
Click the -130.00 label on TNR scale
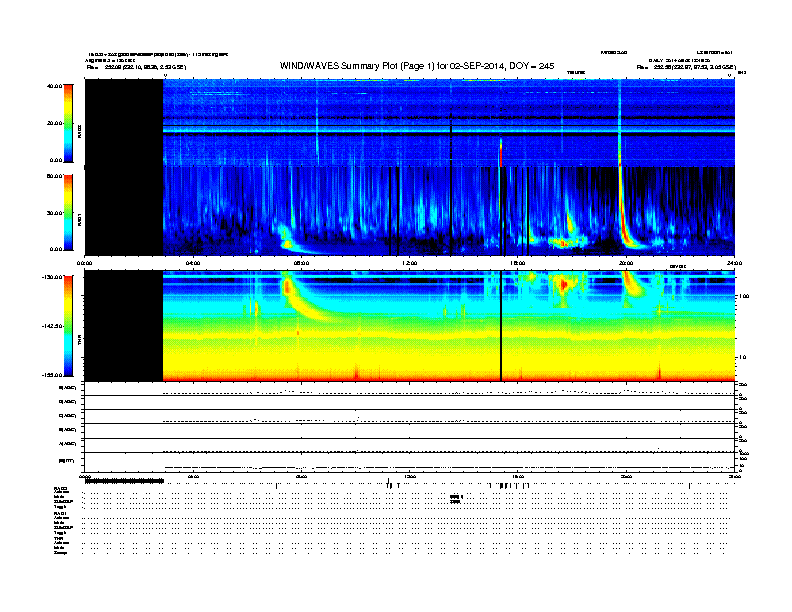(52, 277)
